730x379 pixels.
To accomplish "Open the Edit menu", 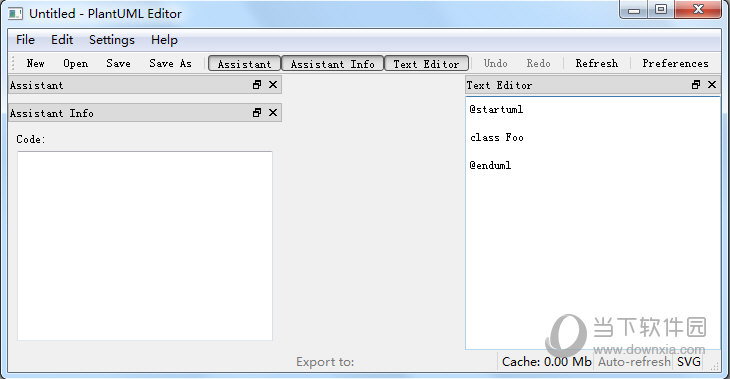I will [62, 40].
